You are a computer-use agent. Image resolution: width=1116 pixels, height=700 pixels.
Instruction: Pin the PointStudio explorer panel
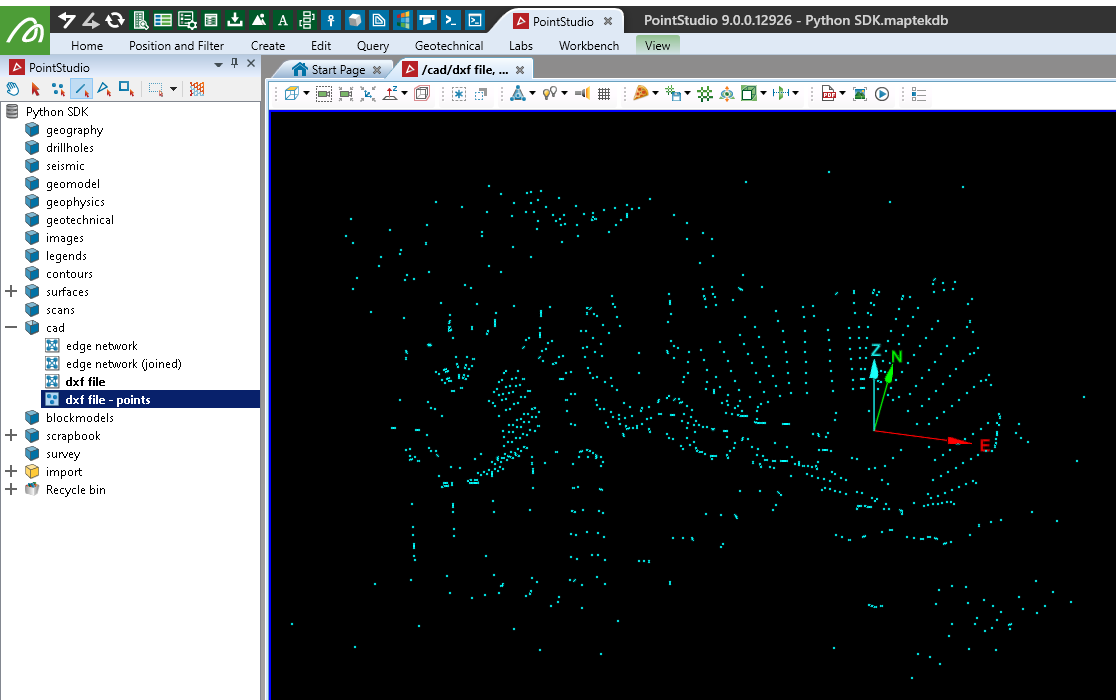pos(234,64)
